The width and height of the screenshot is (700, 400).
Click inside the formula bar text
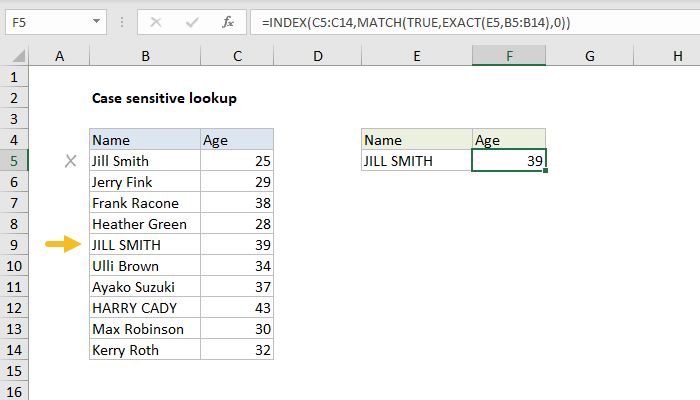[450, 20]
